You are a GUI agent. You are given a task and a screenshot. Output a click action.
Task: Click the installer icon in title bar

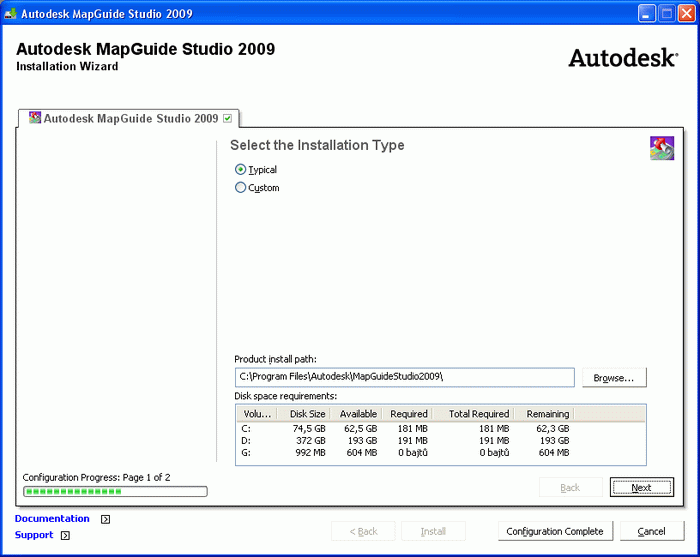click(10, 13)
